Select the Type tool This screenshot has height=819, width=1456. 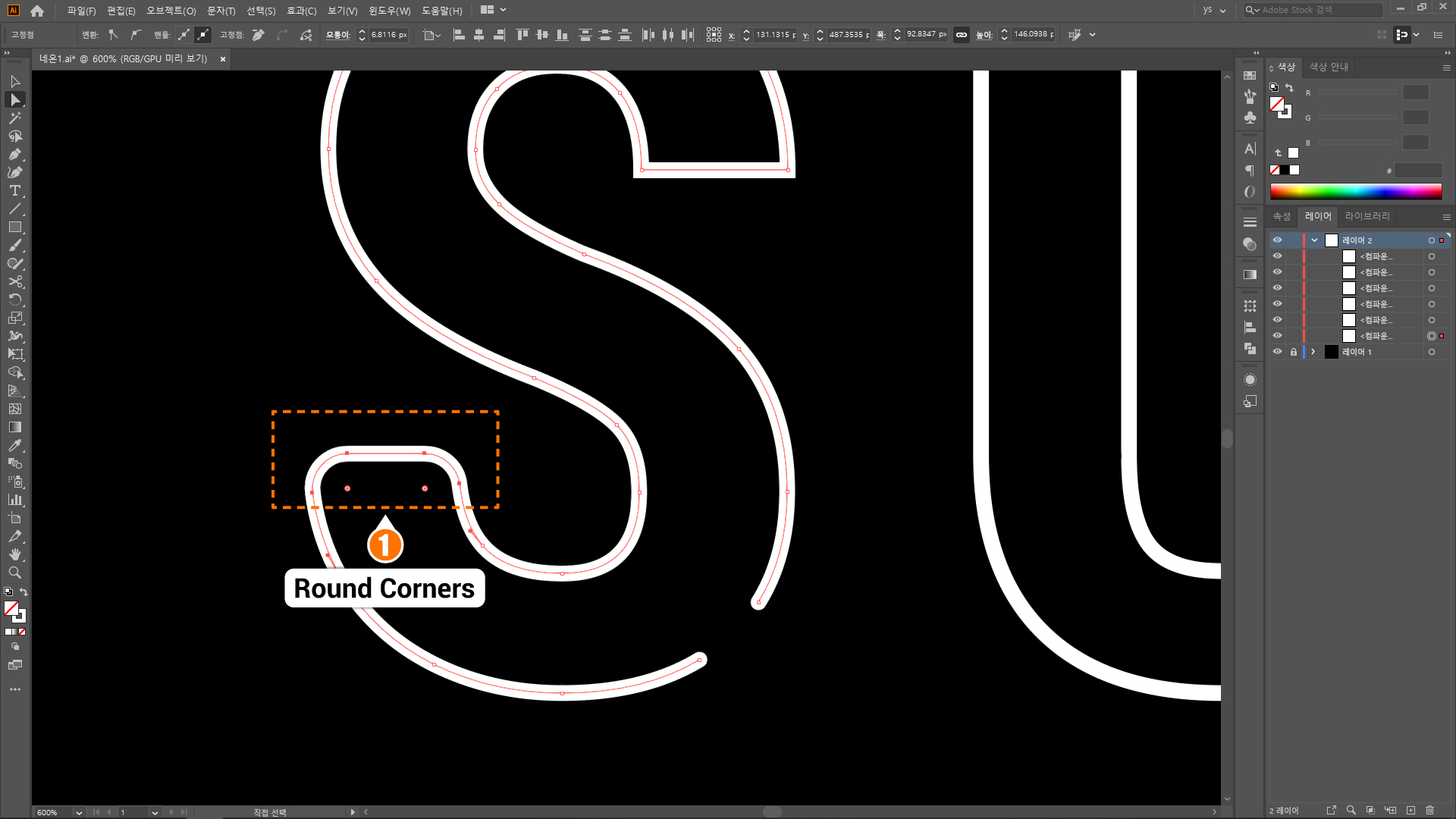tap(14, 191)
